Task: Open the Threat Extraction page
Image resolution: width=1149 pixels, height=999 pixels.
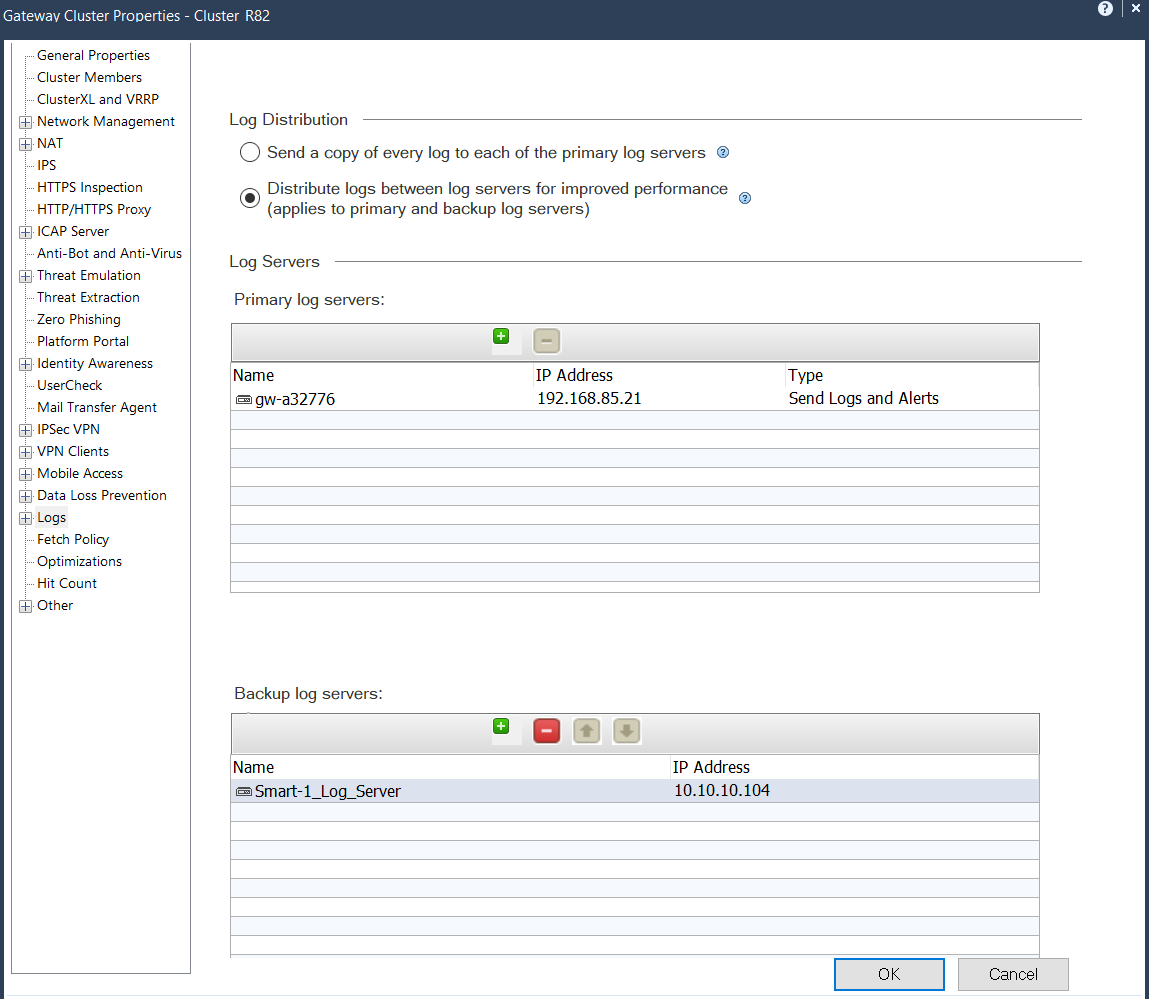Action: 88,297
